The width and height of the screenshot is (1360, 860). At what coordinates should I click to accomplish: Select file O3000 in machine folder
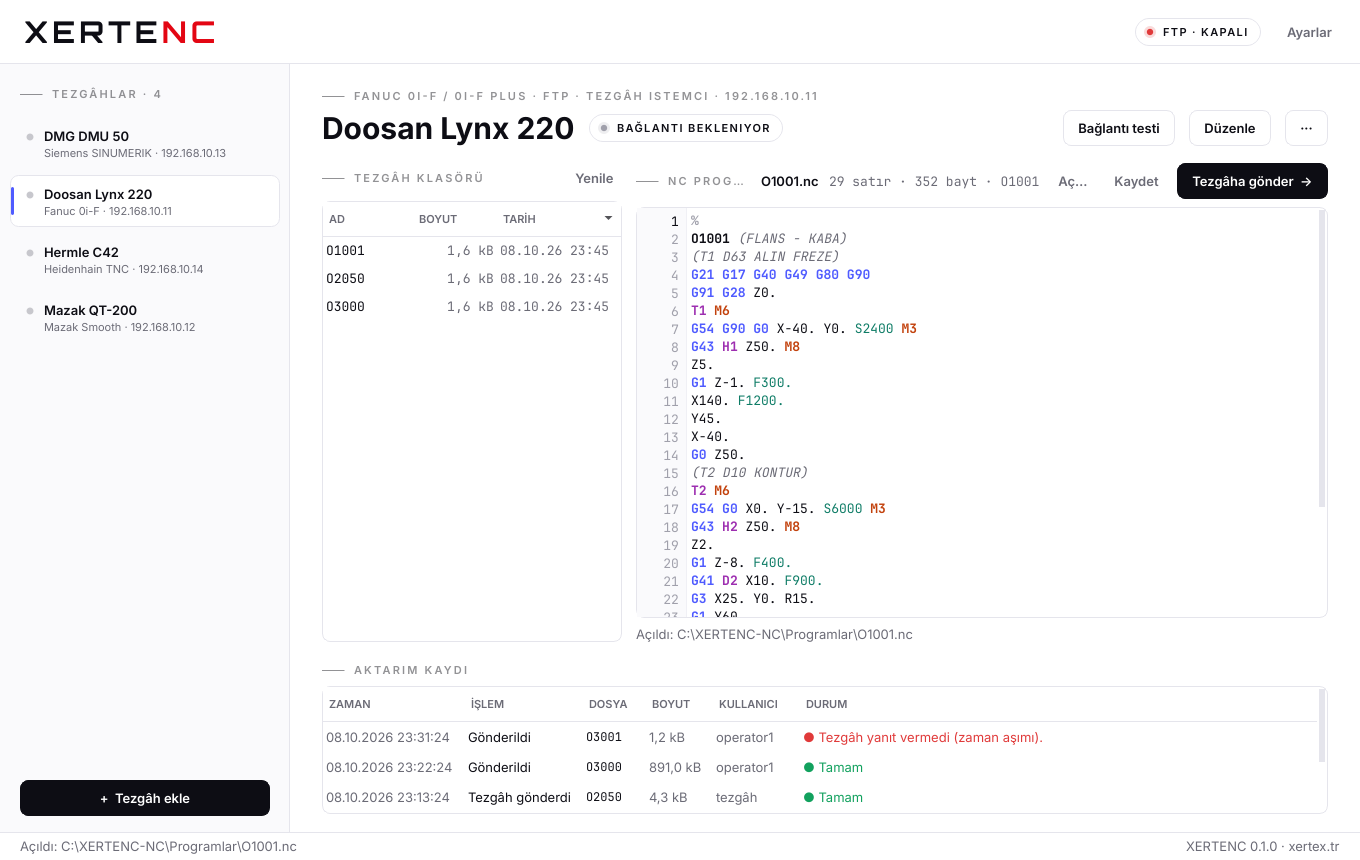[x=472, y=307]
